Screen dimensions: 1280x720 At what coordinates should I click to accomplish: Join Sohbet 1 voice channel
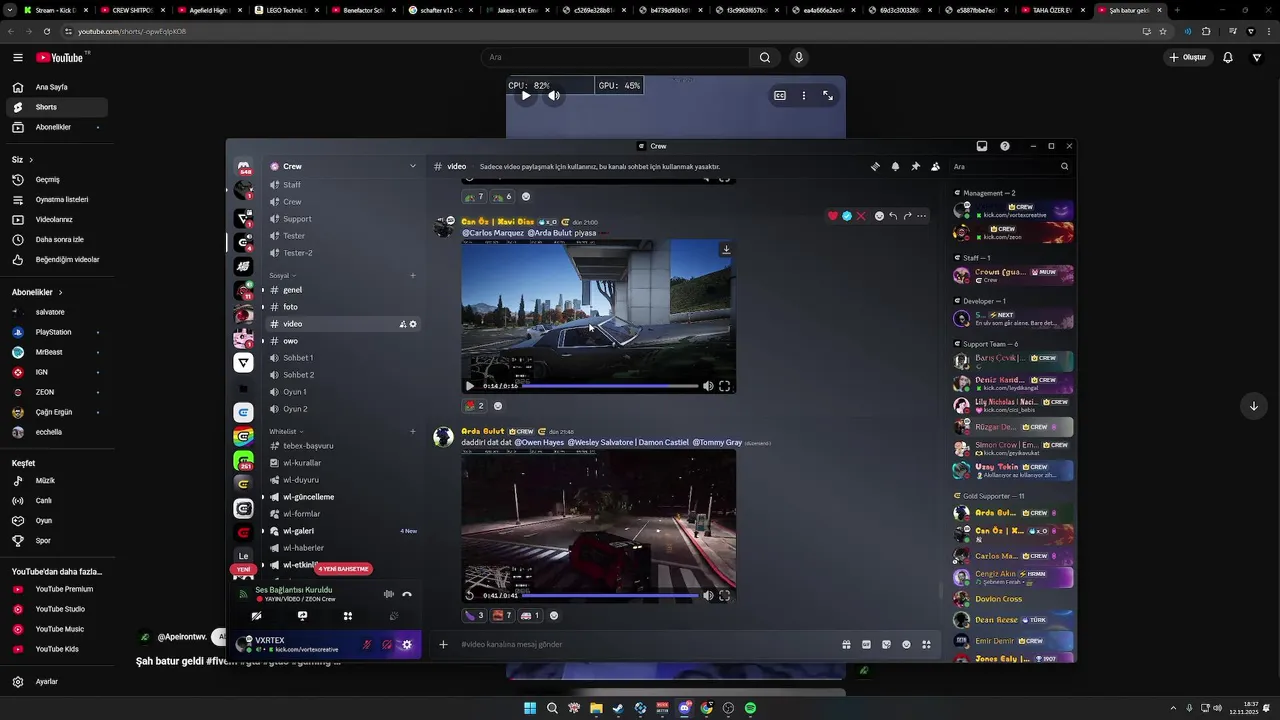click(342, 358)
